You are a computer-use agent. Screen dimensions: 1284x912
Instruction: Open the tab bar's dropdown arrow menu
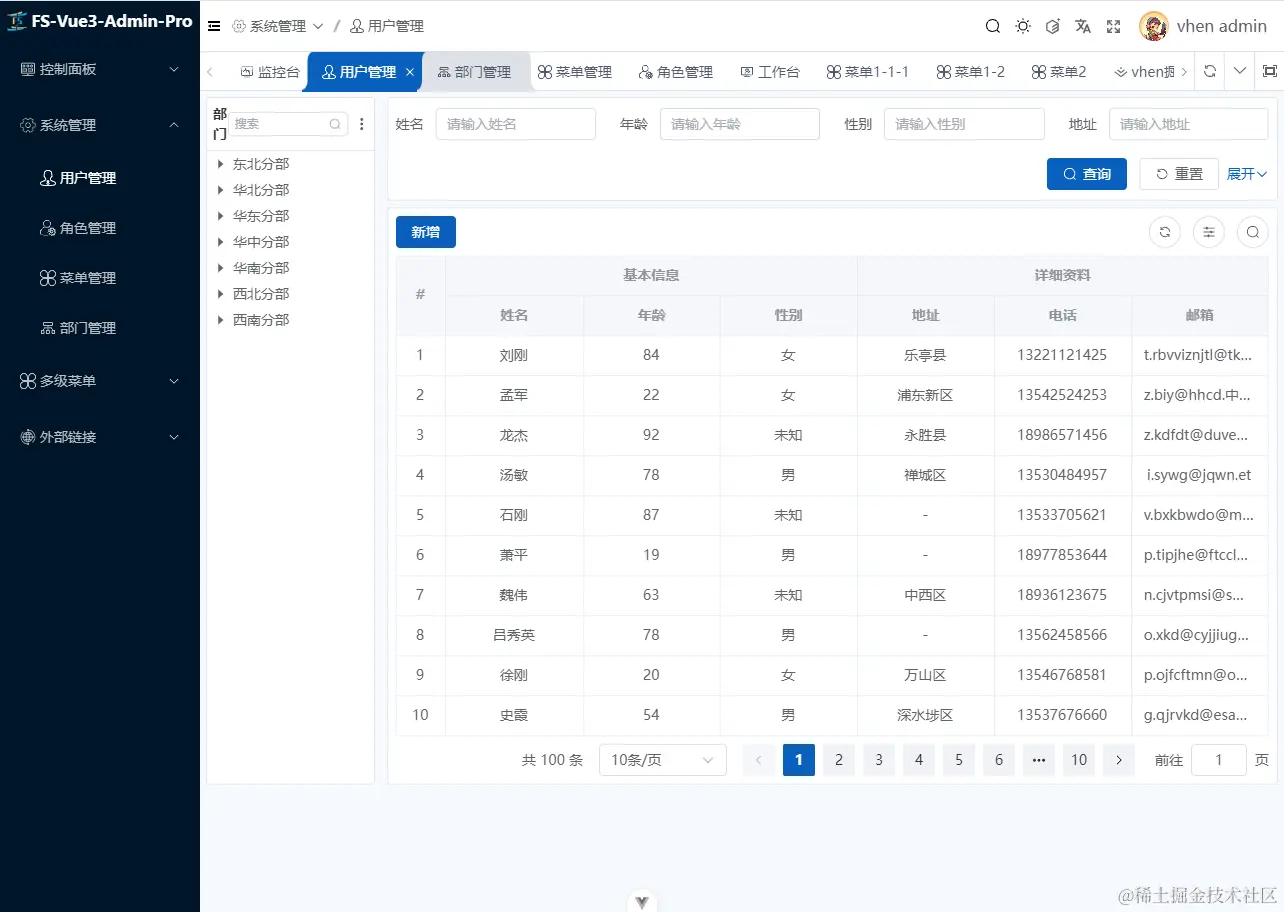1240,72
